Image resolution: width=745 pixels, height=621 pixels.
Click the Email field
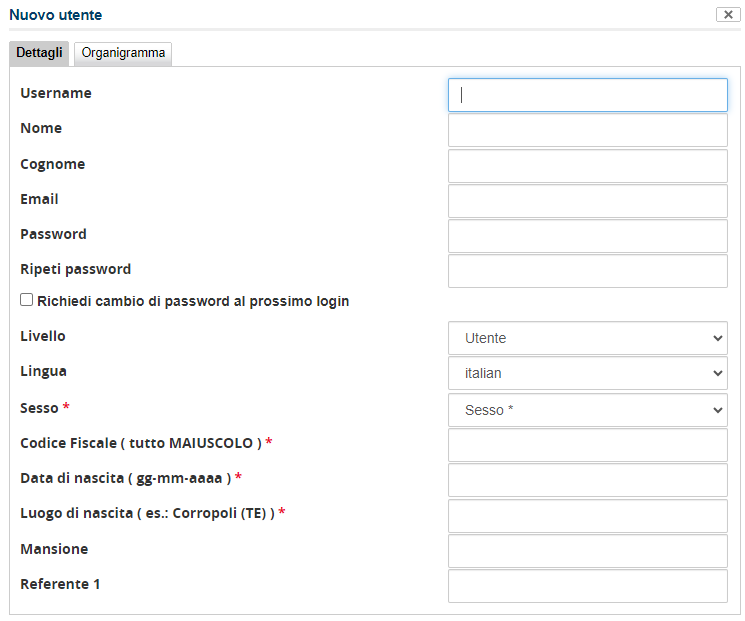pyautogui.click(x=587, y=201)
